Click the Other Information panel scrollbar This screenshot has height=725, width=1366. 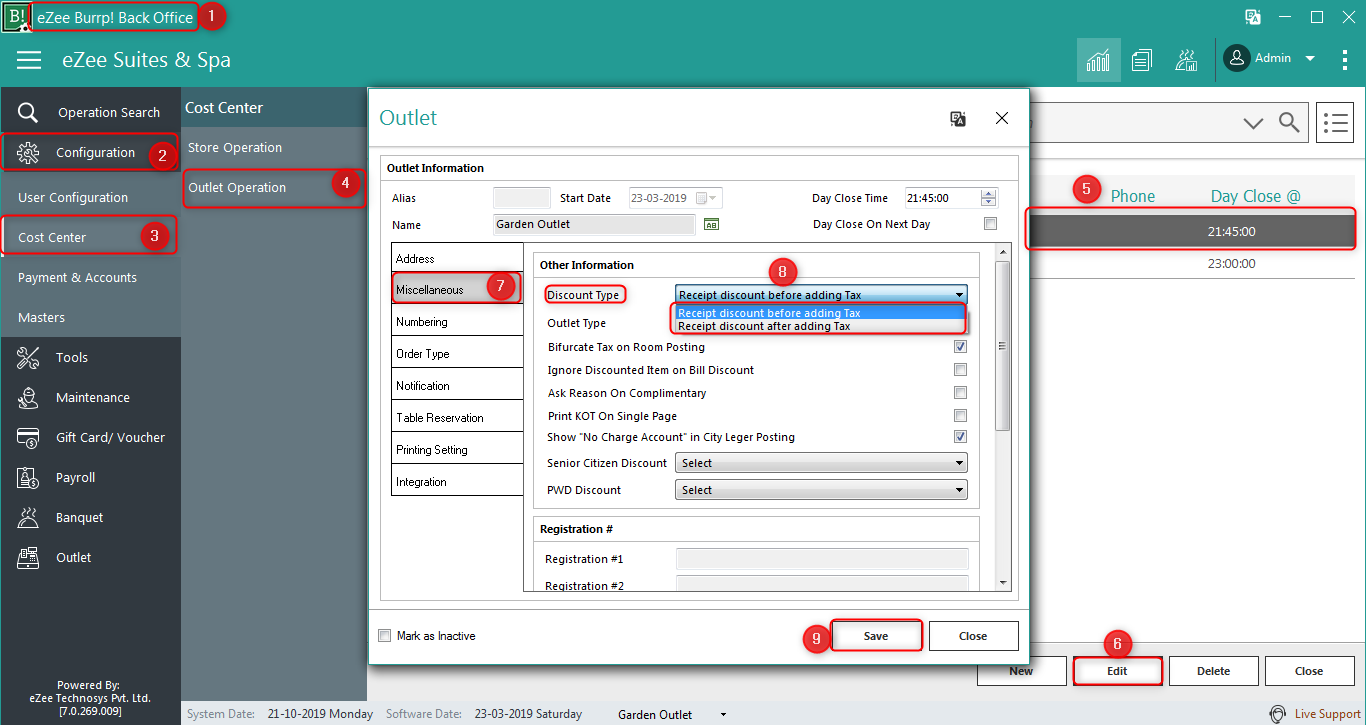click(x=1003, y=345)
